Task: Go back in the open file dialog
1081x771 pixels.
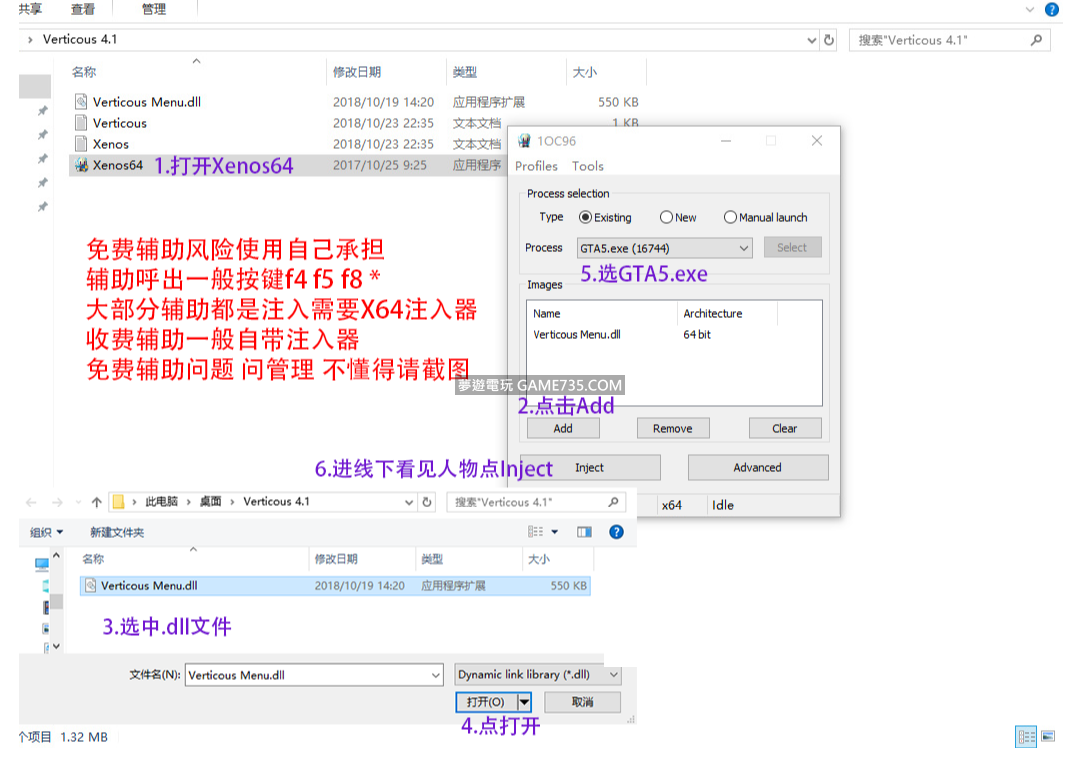Action: click(x=31, y=502)
